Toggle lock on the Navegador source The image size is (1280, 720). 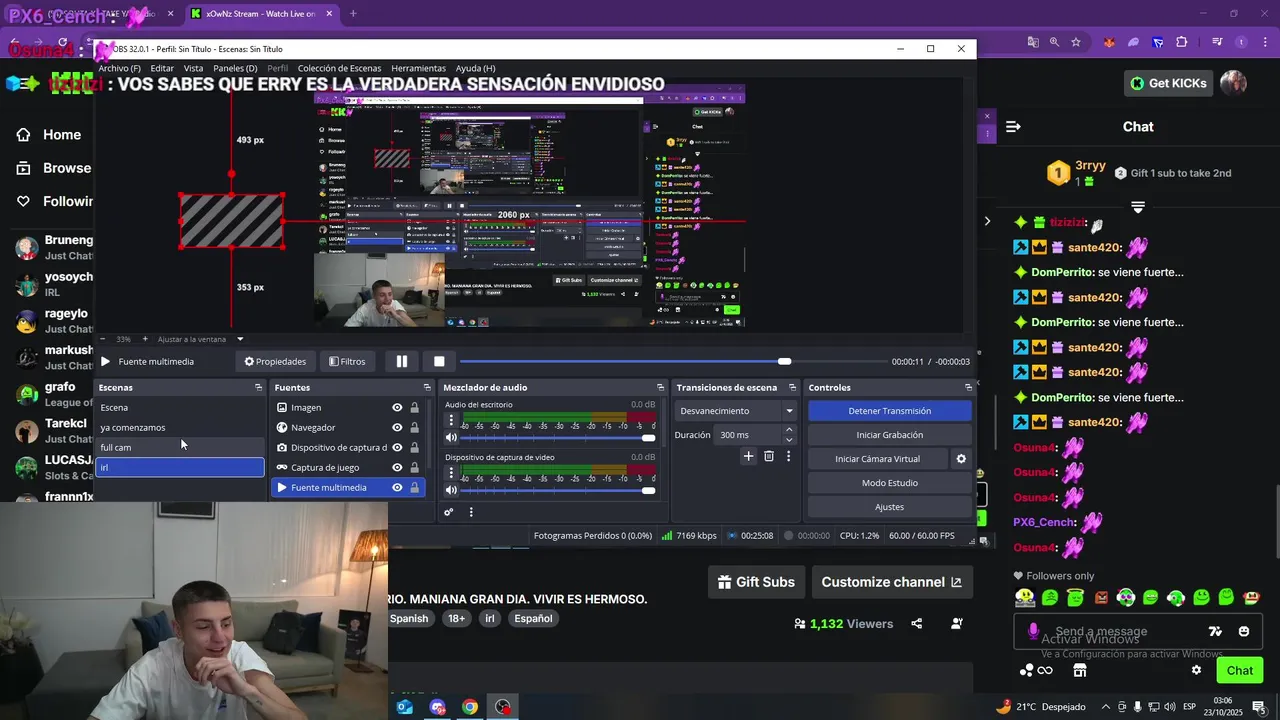pos(415,427)
